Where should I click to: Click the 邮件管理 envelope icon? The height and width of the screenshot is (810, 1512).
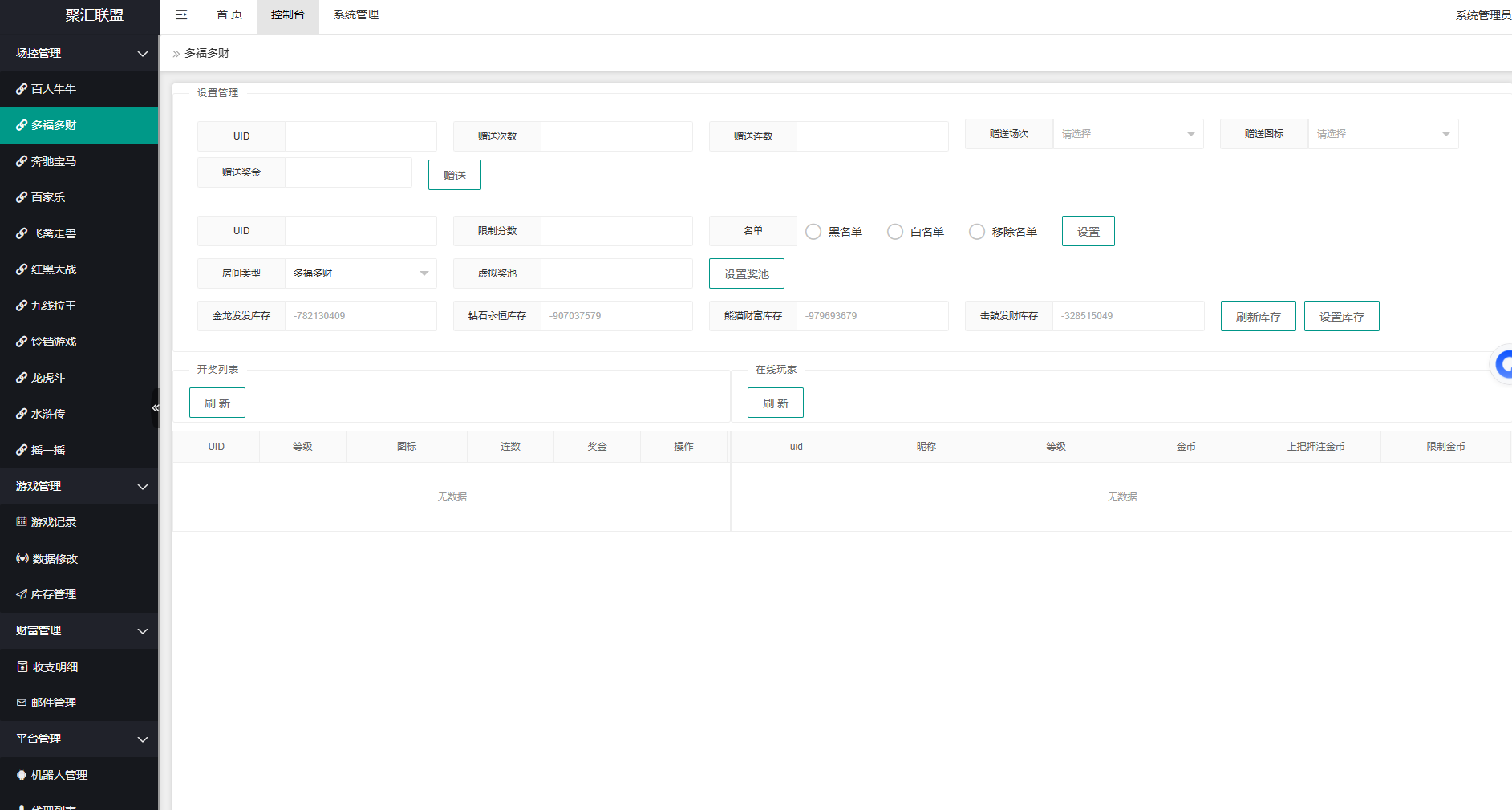coord(22,703)
